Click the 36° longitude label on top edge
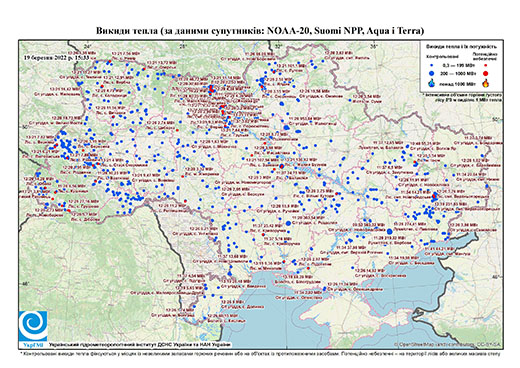This screenshot has width=520, height=368. [374, 46]
